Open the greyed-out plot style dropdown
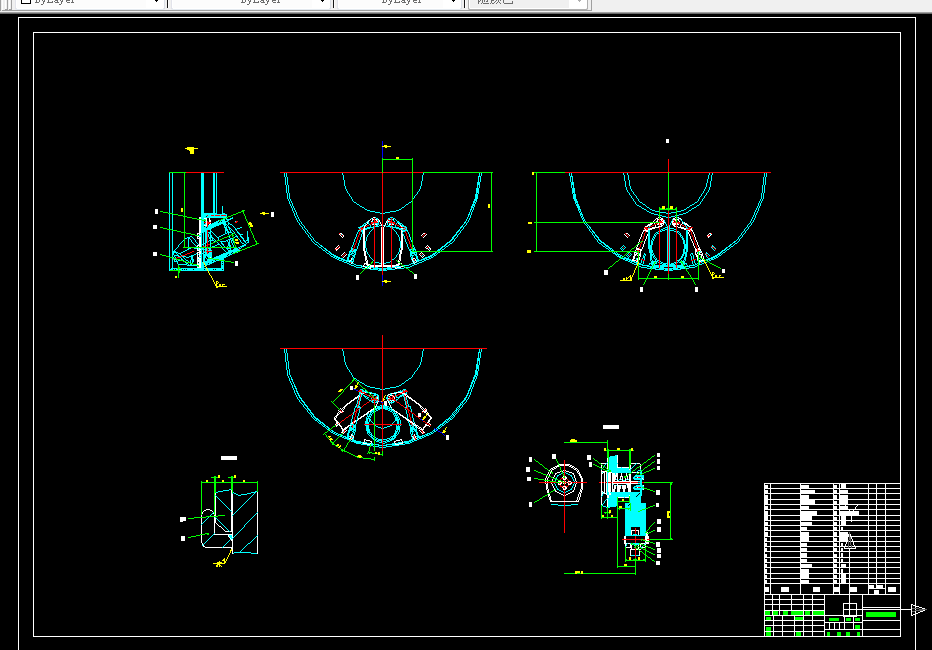 527,2
